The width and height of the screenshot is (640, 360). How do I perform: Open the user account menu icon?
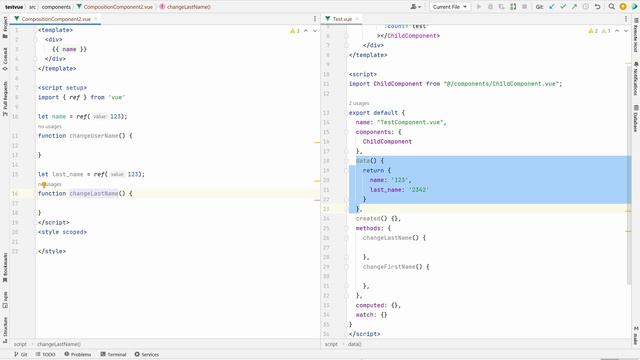pyautogui.click(x=416, y=7)
